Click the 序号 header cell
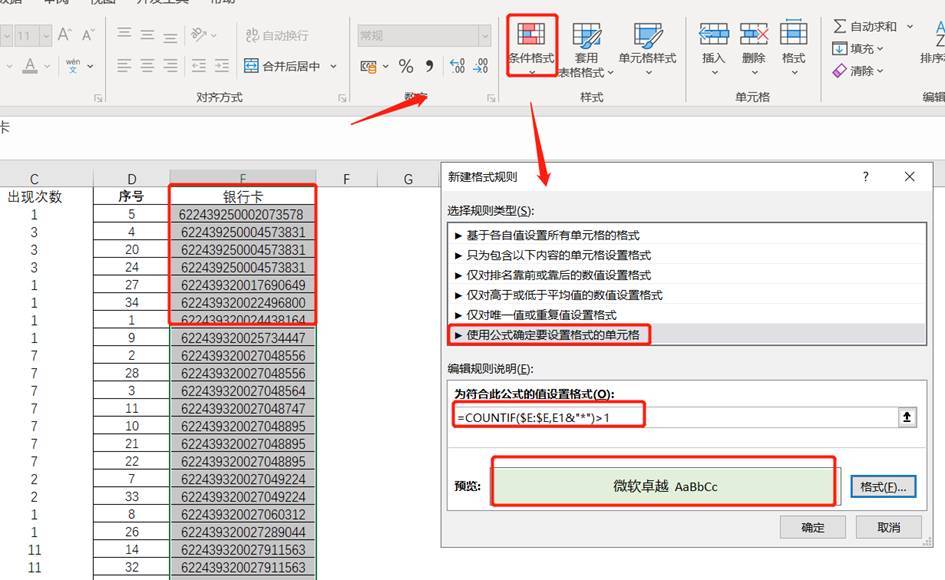 click(x=131, y=196)
